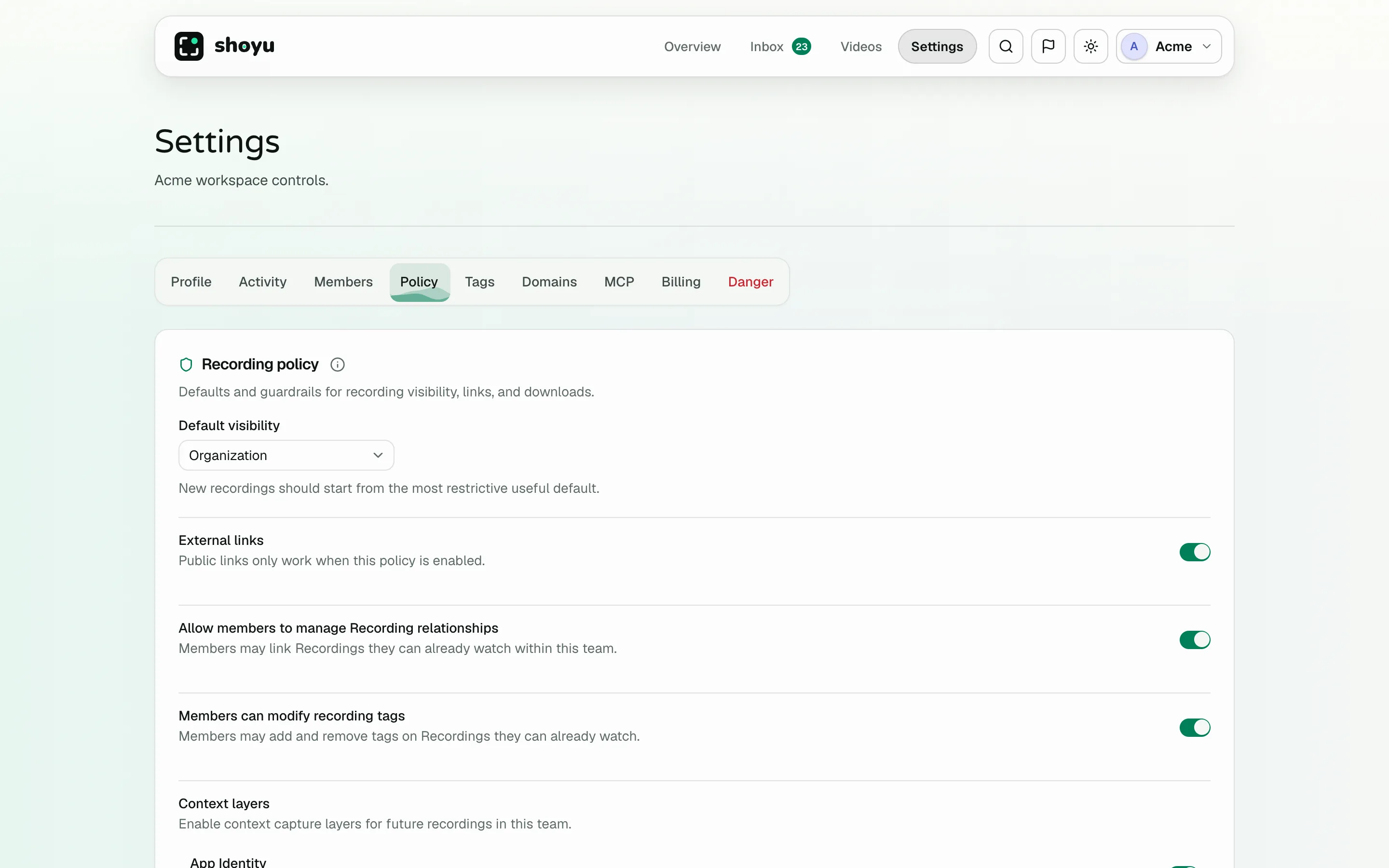Click the shoyu wordmark
This screenshot has height=868, width=1389.
(x=245, y=45)
